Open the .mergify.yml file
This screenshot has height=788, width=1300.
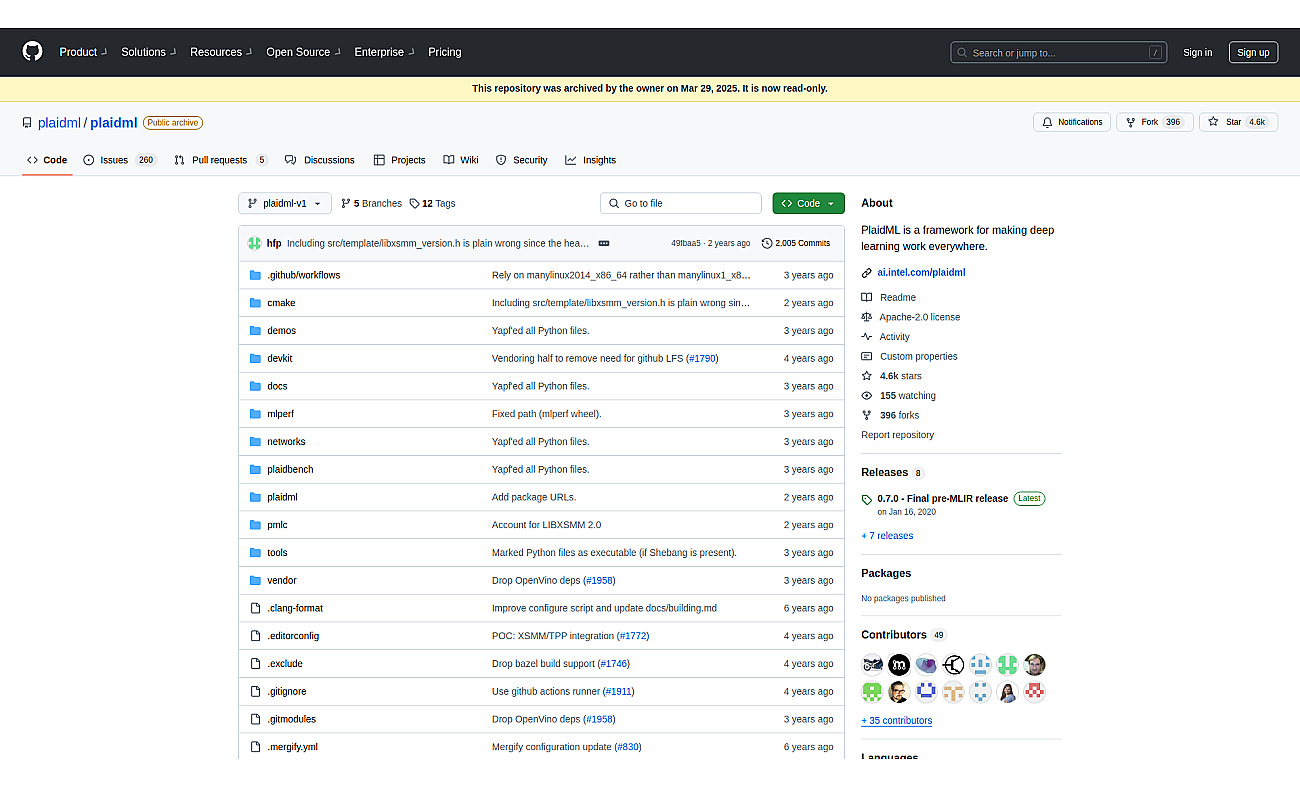[292, 747]
